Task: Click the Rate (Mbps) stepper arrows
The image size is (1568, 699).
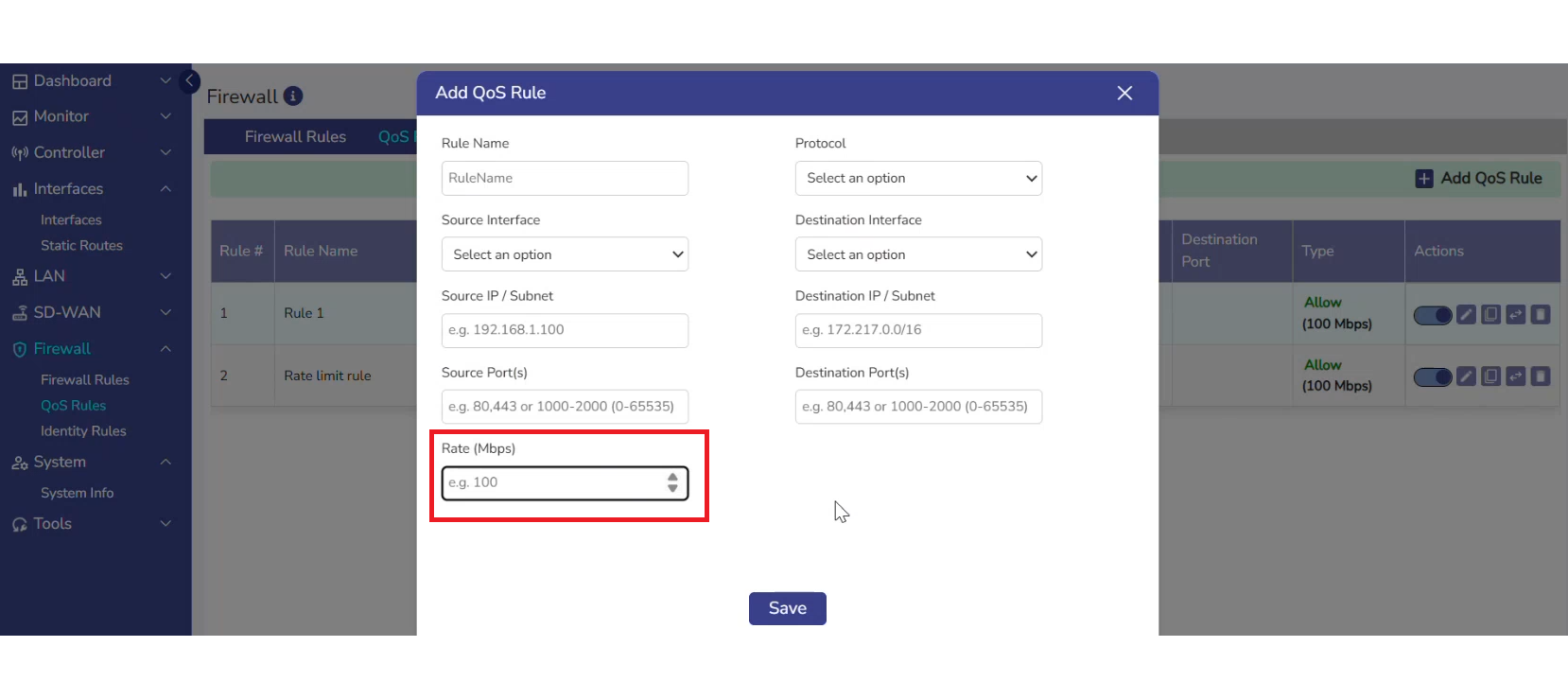Action: [x=672, y=482]
